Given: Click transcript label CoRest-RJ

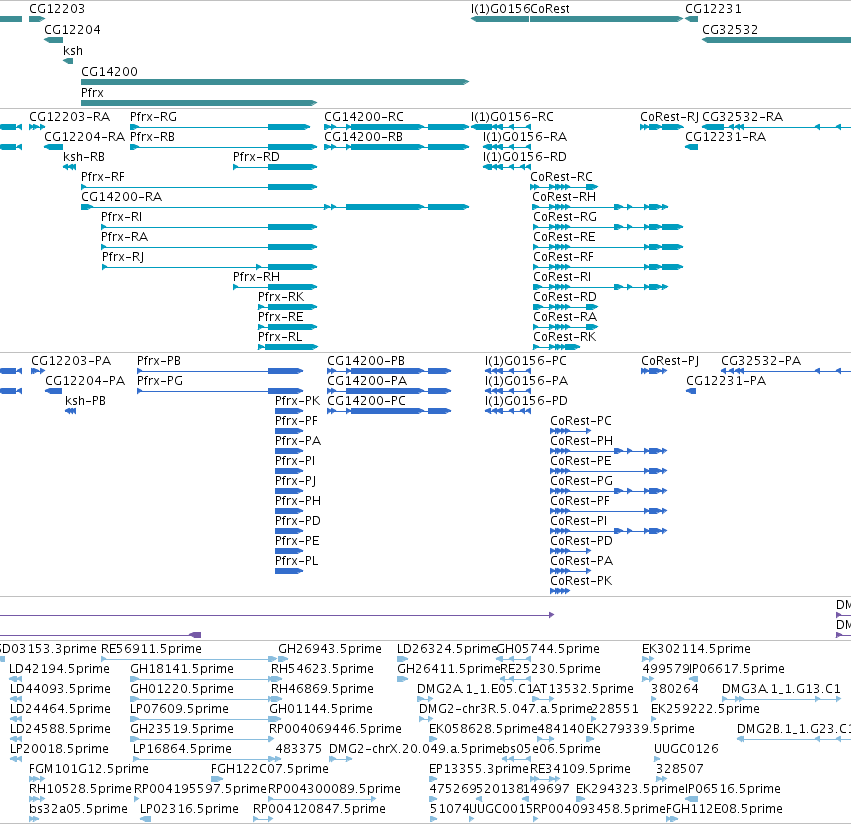Looking at the screenshot, I should tap(670, 117).
